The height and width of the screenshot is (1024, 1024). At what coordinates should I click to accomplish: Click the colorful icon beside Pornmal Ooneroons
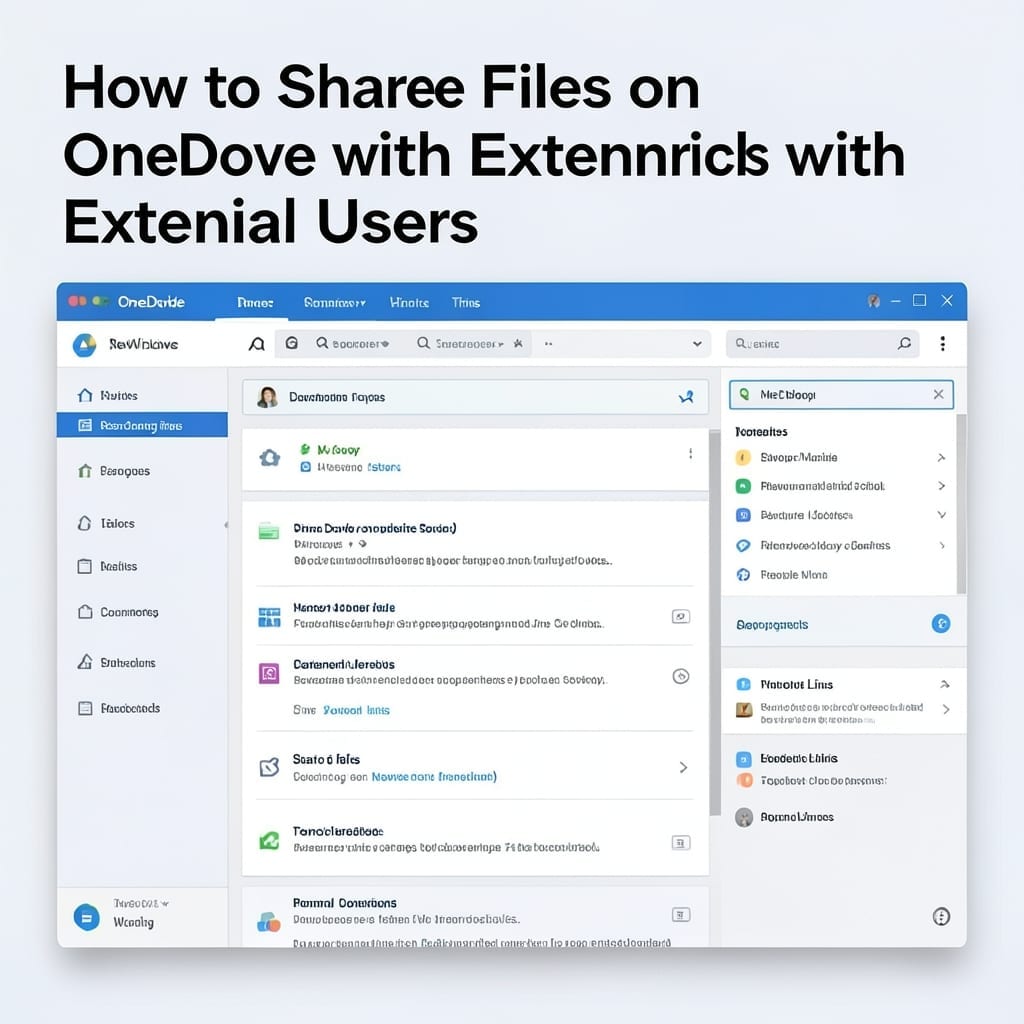(268, 921)
